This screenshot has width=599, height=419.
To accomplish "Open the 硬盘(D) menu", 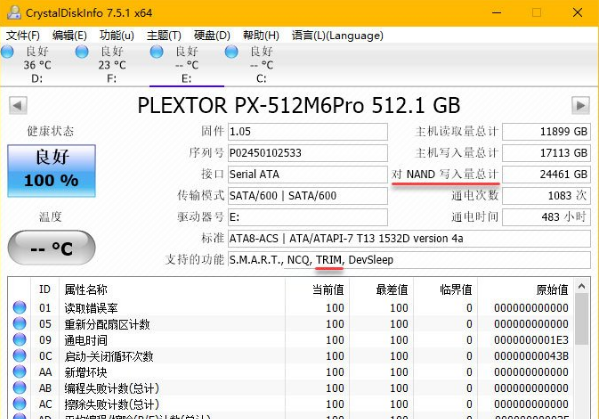I will pos(212,36).
